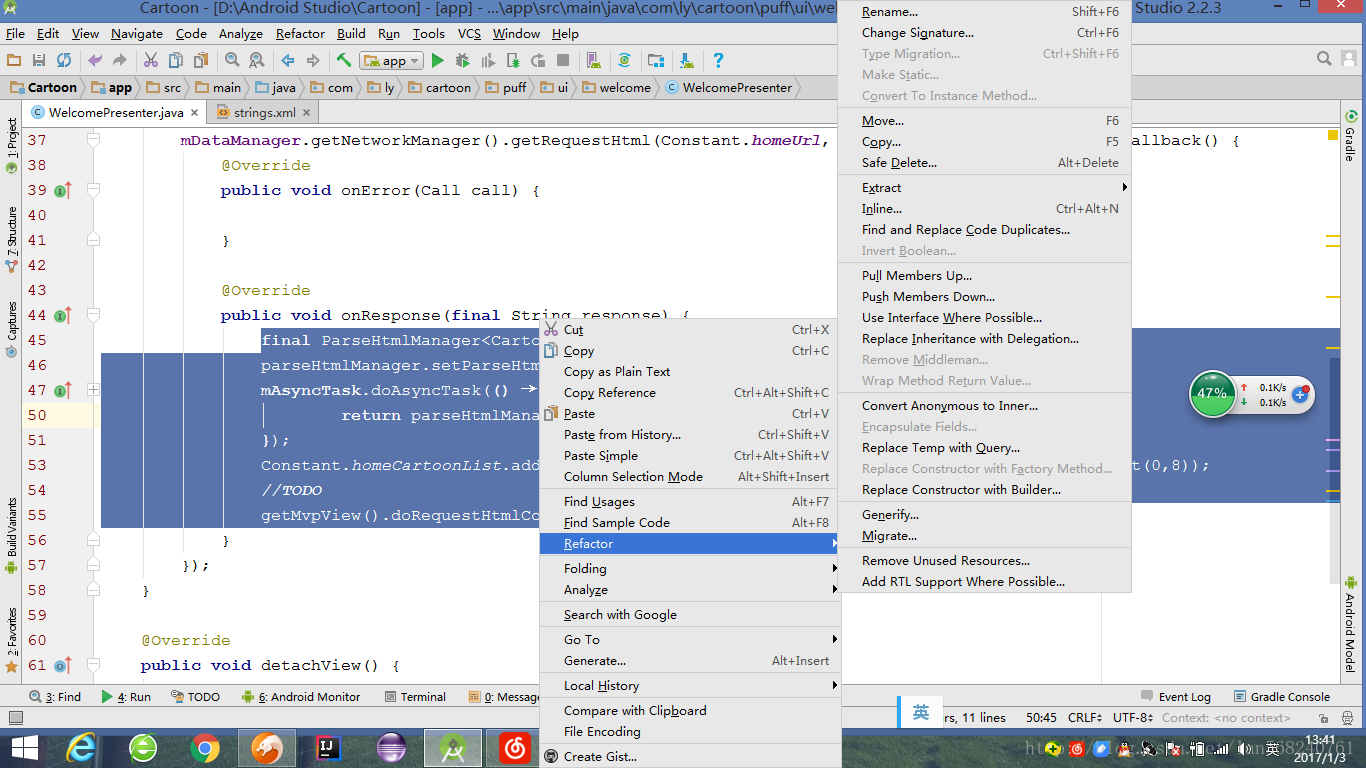Open the Navigate menu
Viewport: 1366px width, 768px height.
coord(137,33)
